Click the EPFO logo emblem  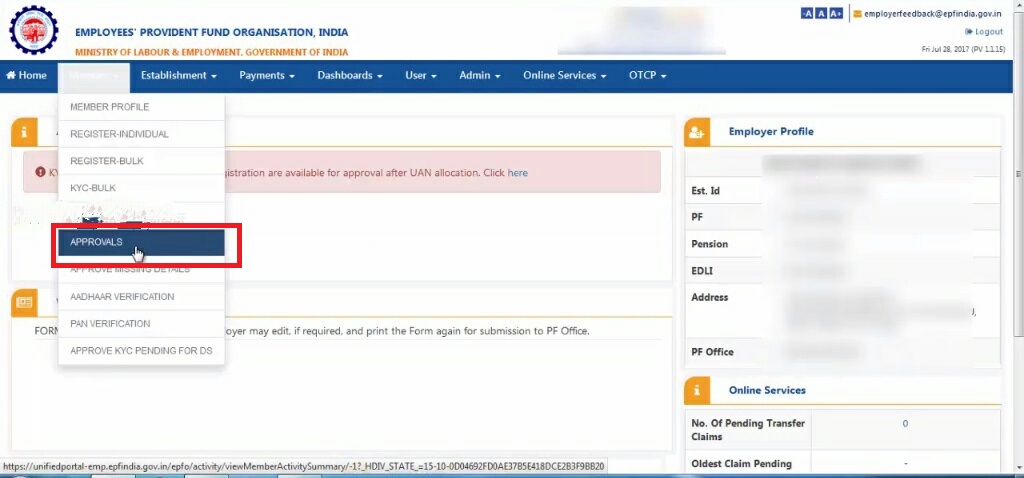(34, 30)
